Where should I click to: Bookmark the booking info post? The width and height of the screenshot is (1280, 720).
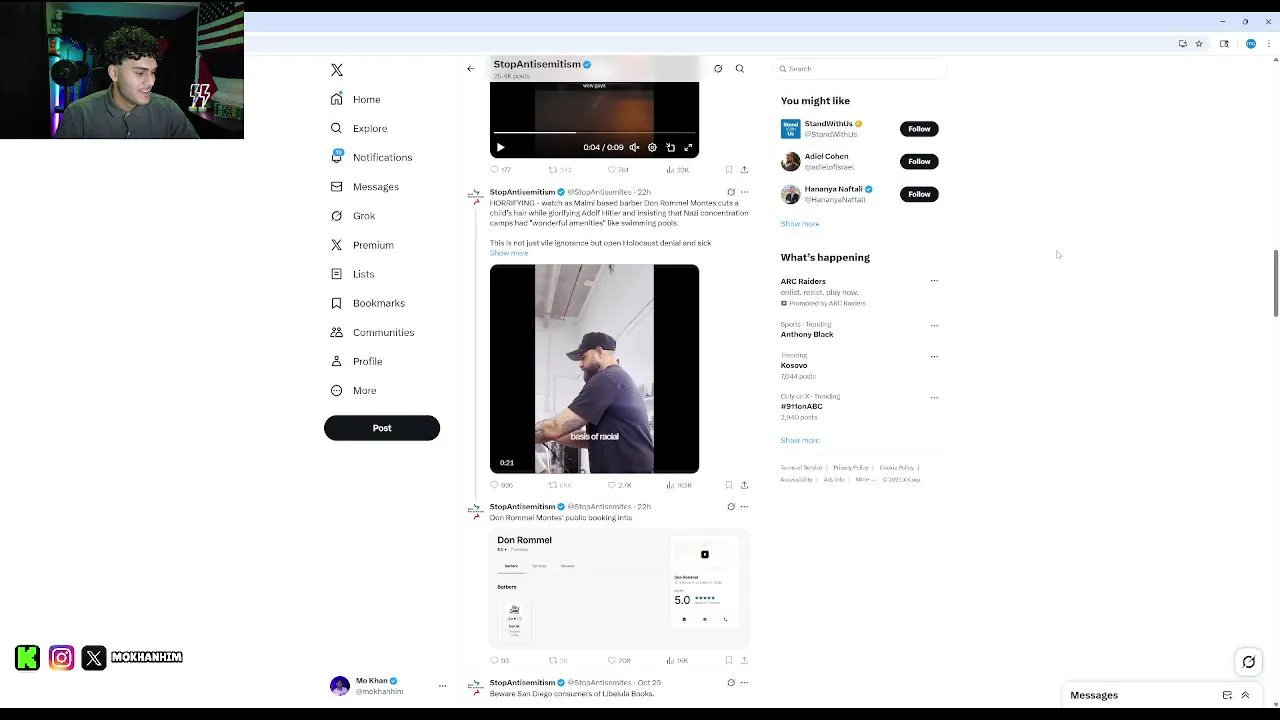(x=729, y=660)
